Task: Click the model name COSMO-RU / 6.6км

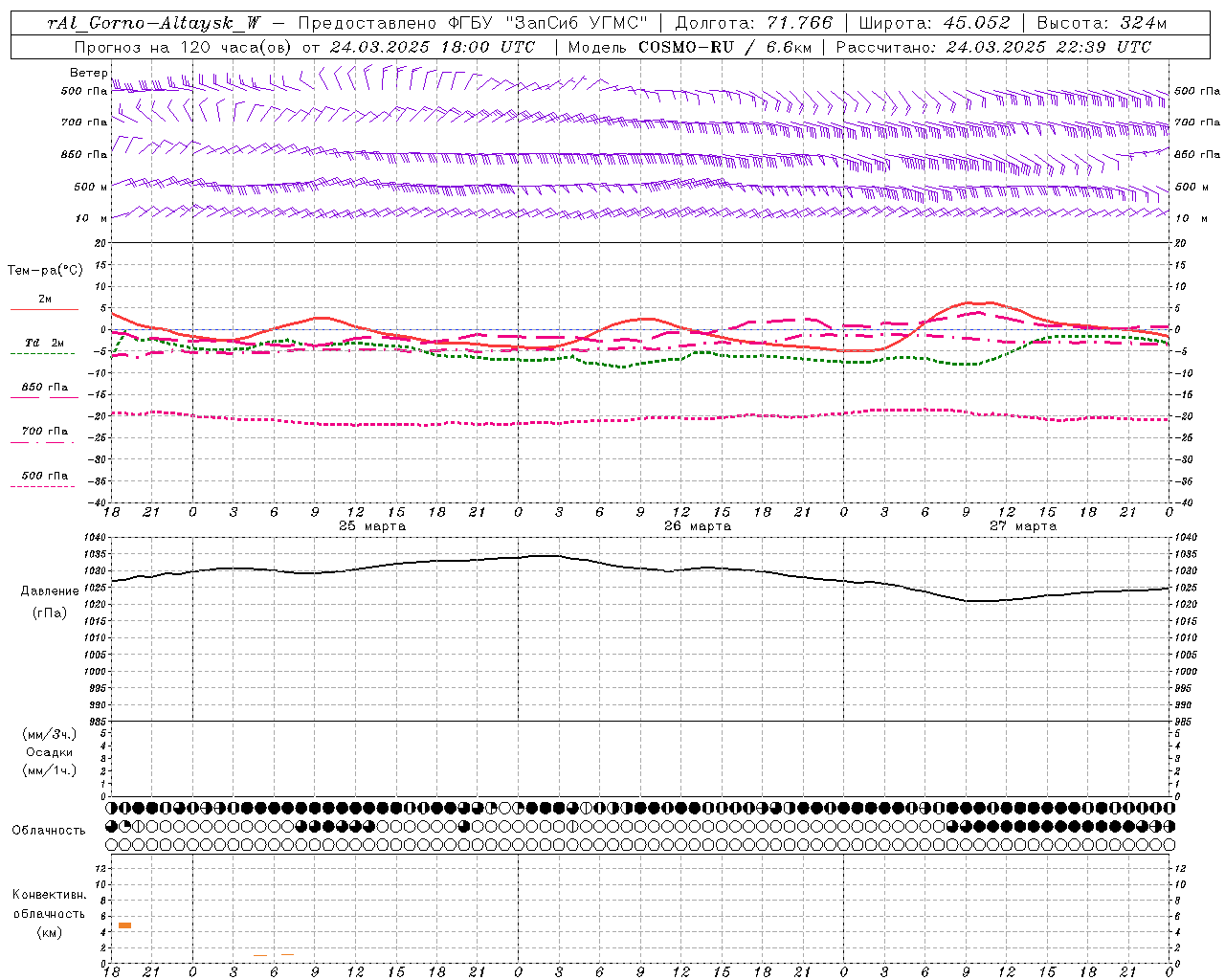Action: click(724, 47)
